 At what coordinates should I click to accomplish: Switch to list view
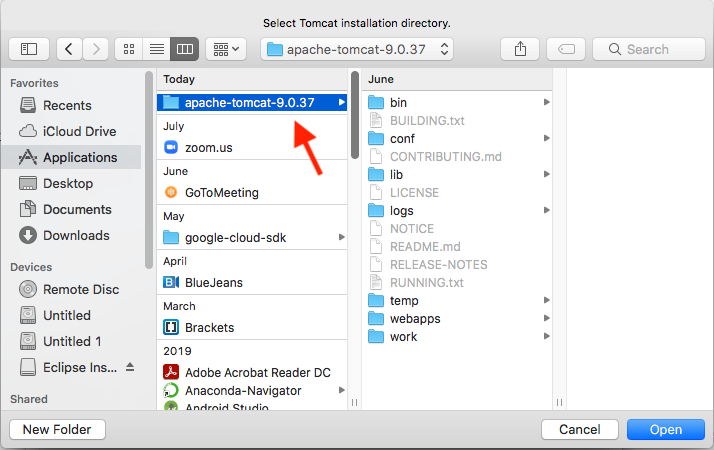(x=157, y=49)
